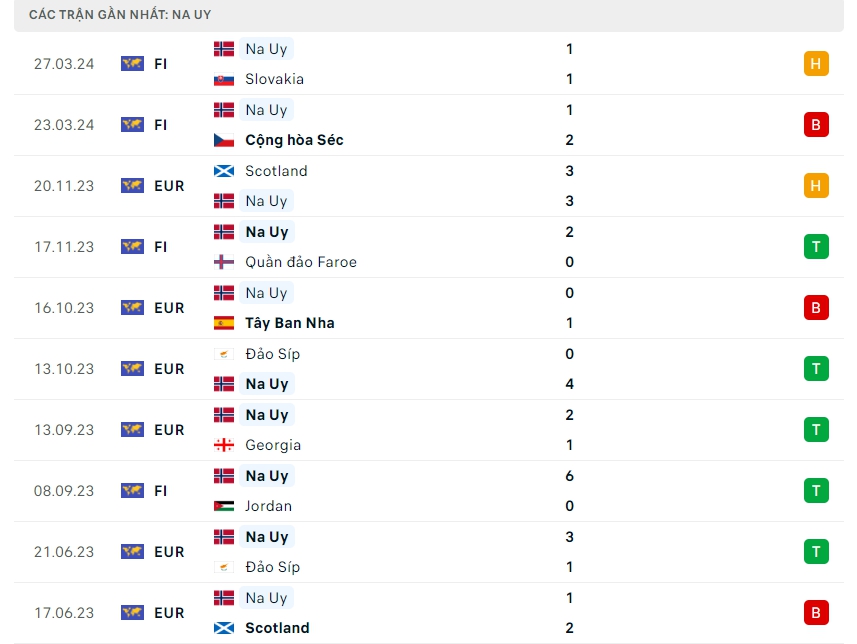The height and width of the screenshot is (644, 857).
Task: Click the Jordan flag icon
Action: point(224,506)
